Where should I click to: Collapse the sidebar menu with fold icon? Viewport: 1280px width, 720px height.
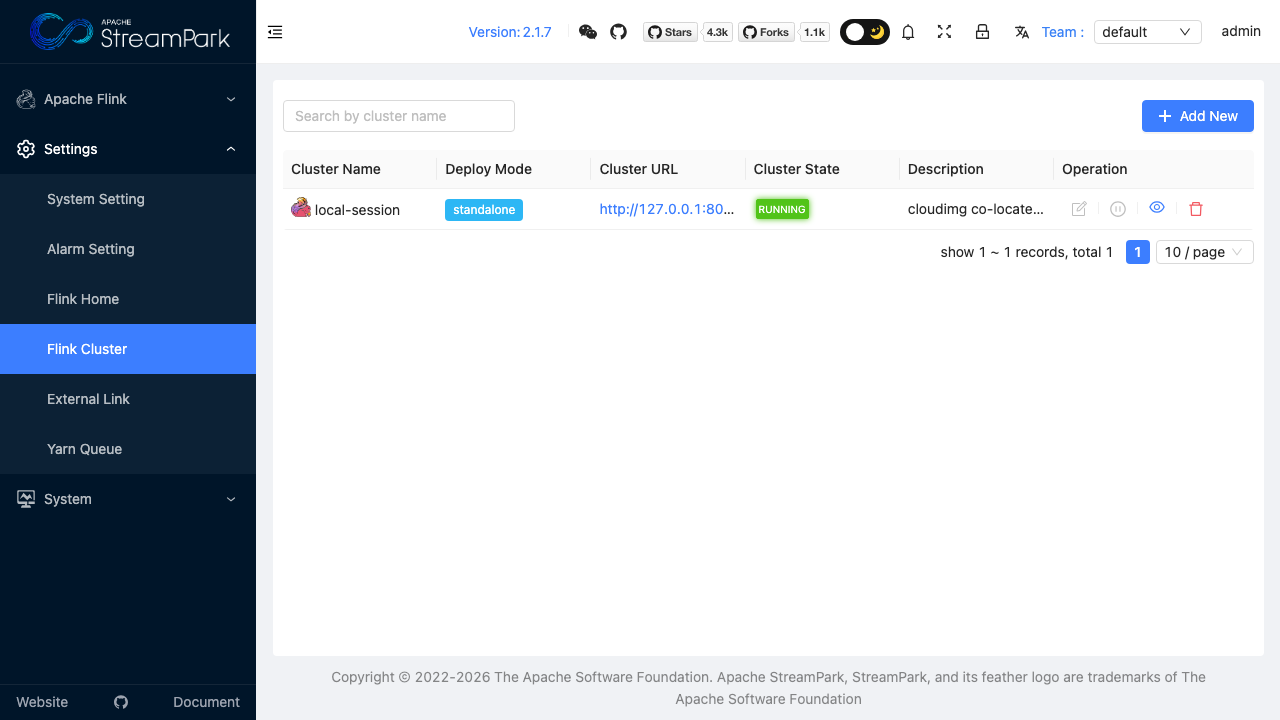point(275,32)
